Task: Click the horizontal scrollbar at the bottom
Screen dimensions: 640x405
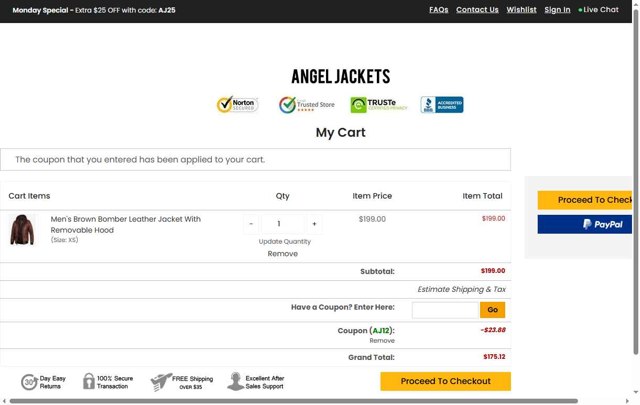Action: (x=294, y=401)
